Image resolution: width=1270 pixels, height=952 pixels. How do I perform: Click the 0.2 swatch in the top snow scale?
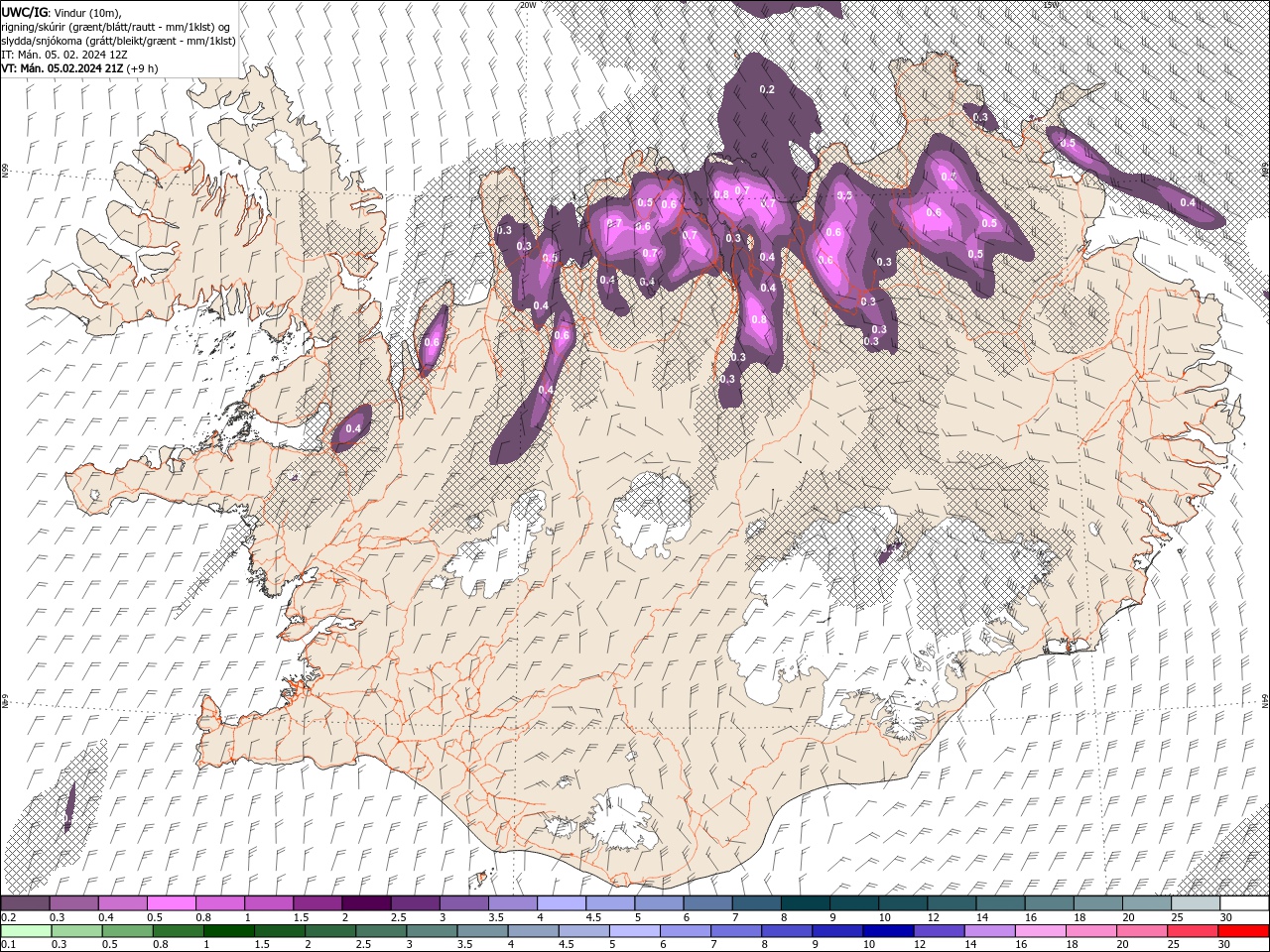point(26,903)
